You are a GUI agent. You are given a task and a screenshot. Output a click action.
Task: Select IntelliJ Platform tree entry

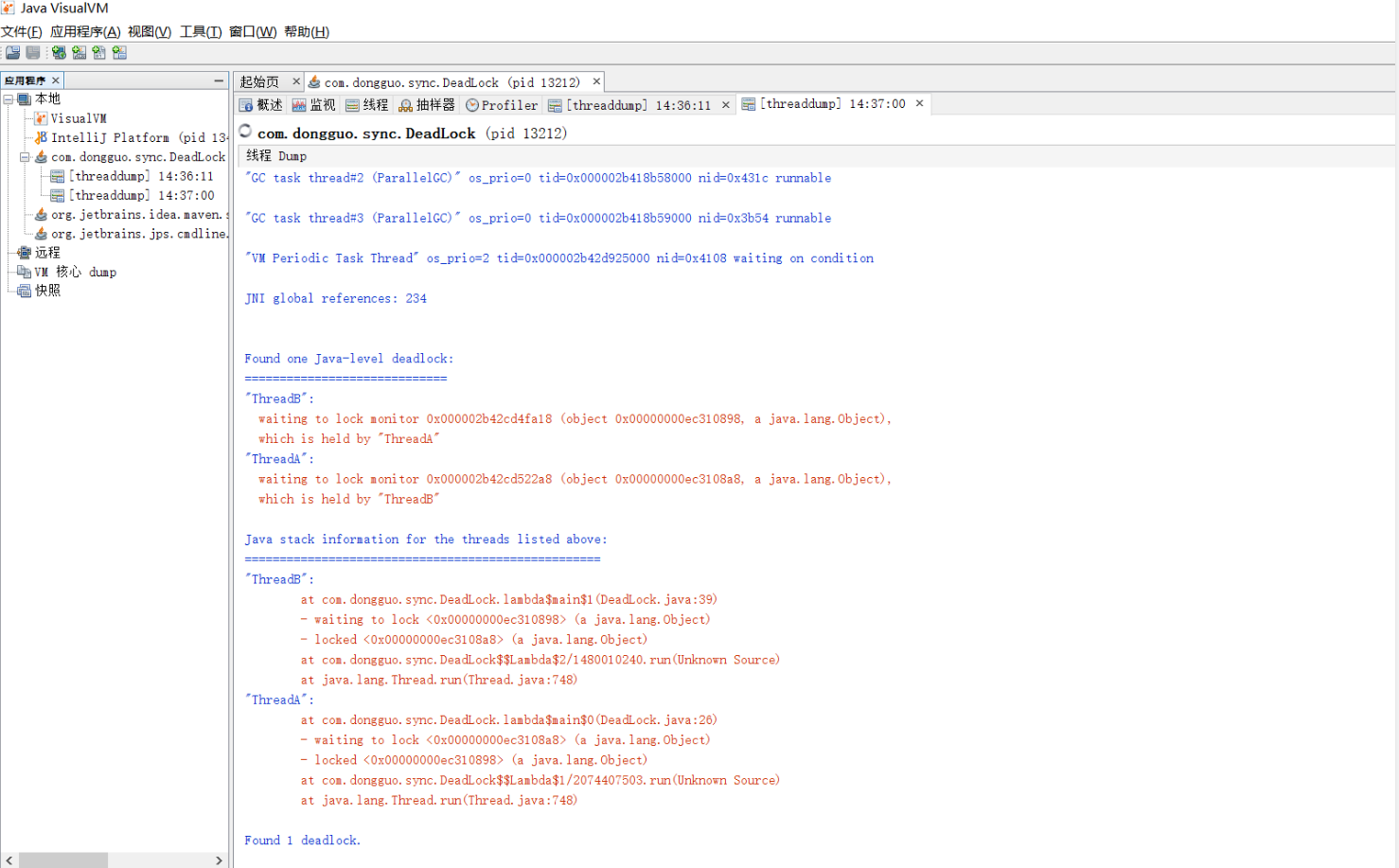click(x=139, y=137)
